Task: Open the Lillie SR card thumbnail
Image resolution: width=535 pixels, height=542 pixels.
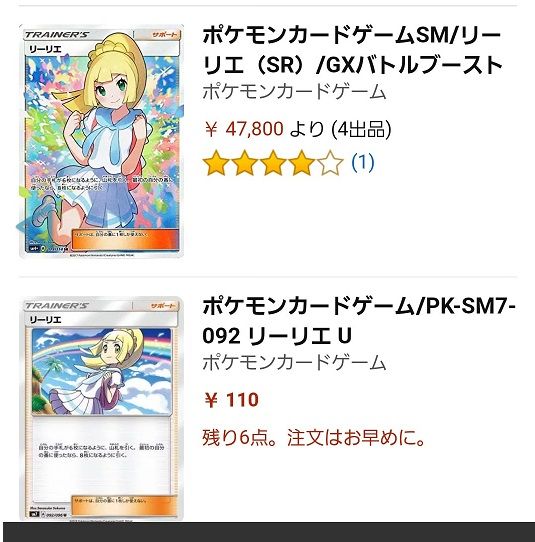Action: coord(101,141)
